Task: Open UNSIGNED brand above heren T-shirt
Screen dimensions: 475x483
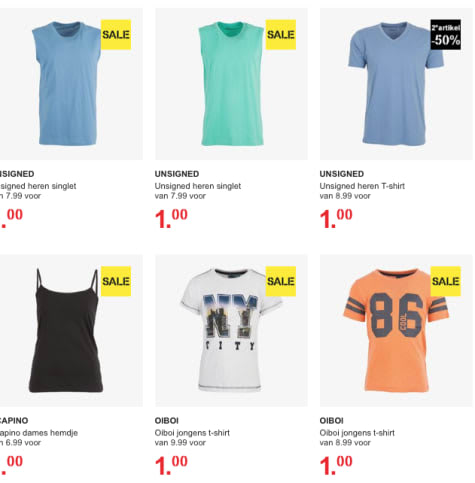Action: 342,174
